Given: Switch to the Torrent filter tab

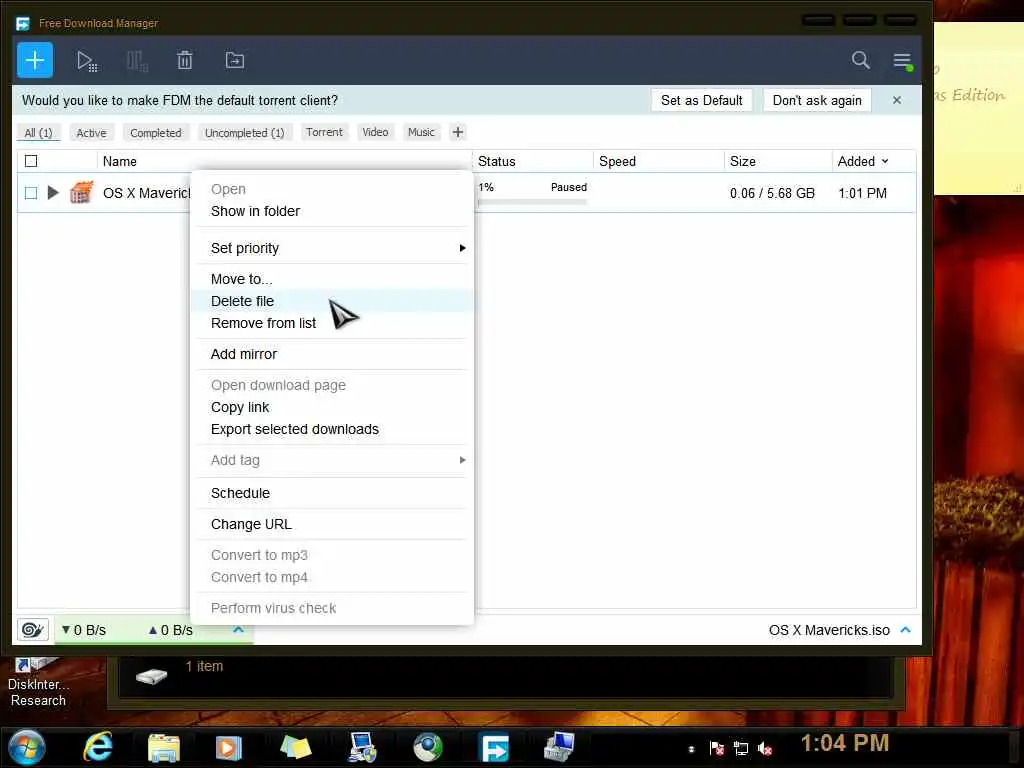Looking at the screenshot, I should click(325, 132).
